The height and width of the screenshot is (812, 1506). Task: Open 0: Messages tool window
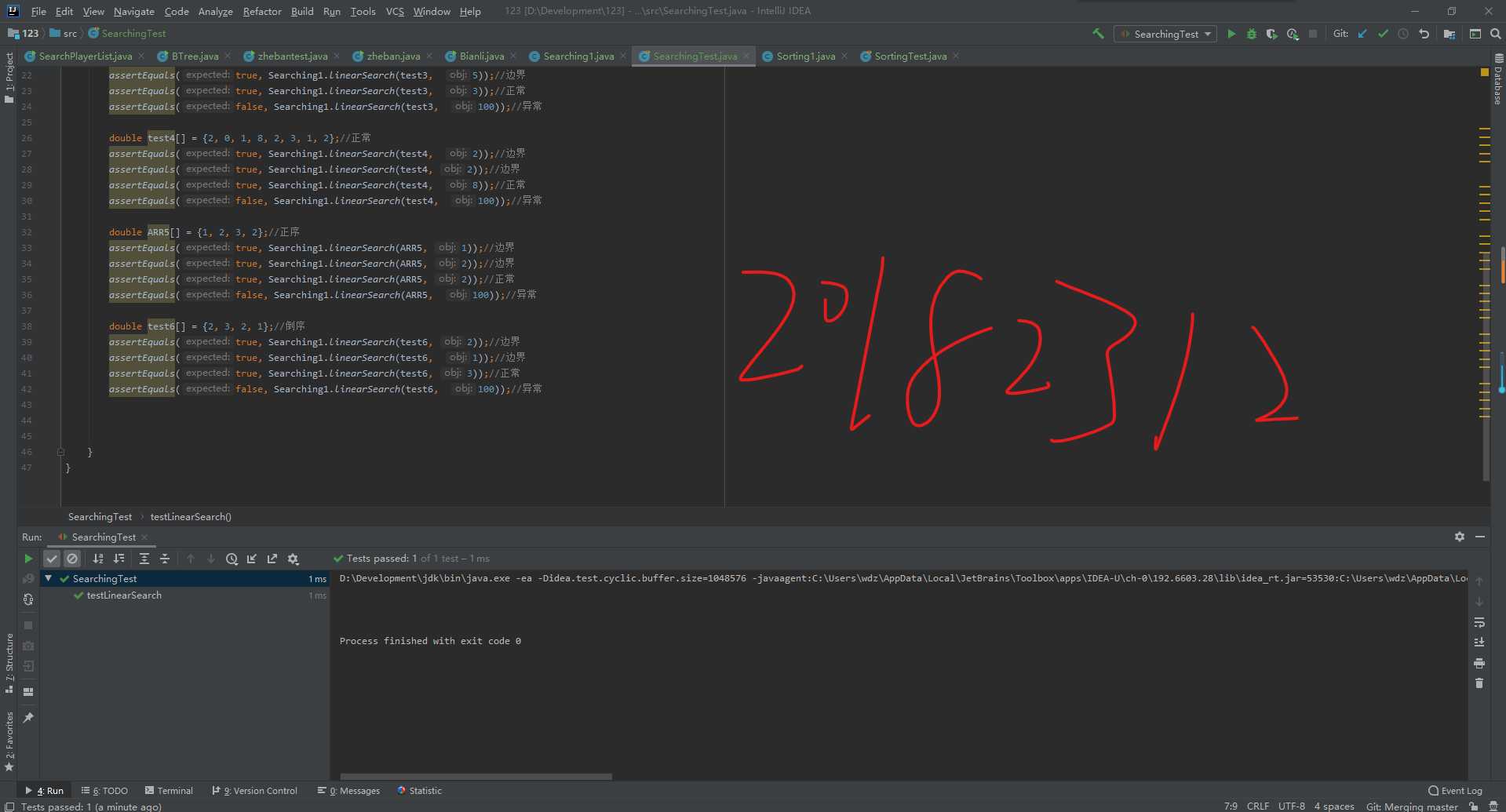(x=348, y=790)
